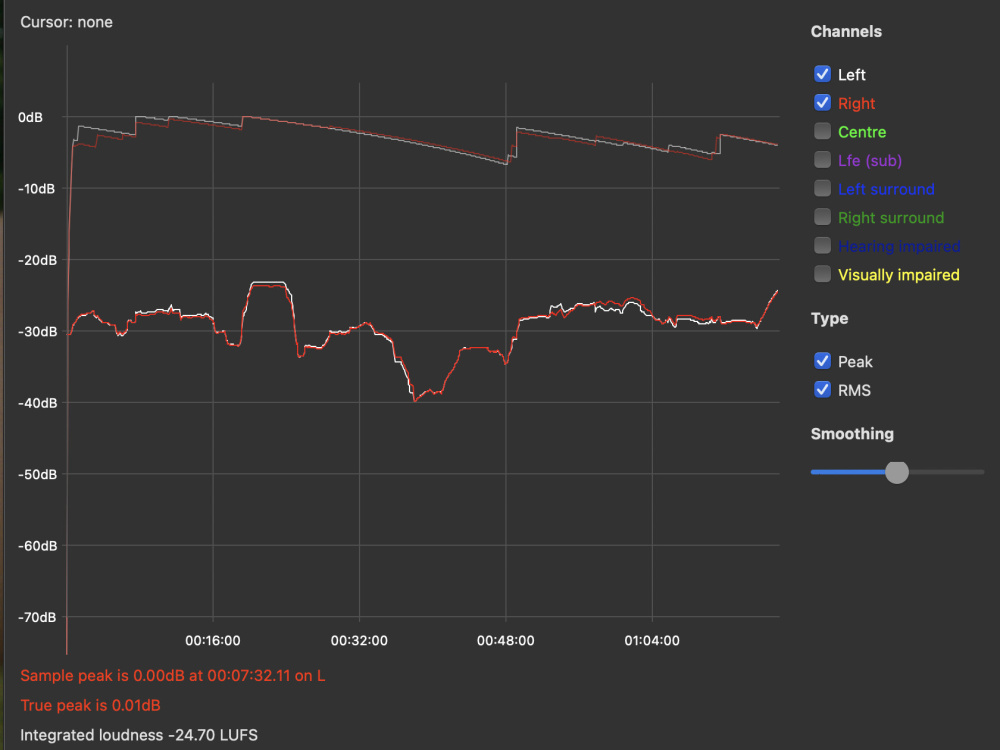Tick the Left surround checkbox
This screenshot has height=750, width=1000.
coord(822,189)
